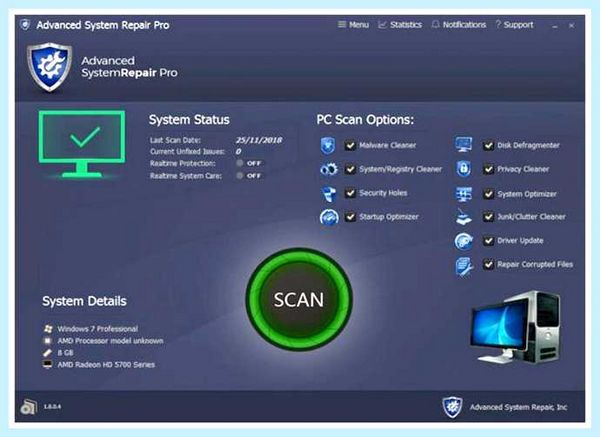Click the Advanced System Repair, Inc link
The width and height of the screenshot is (600, 437).
518,407
